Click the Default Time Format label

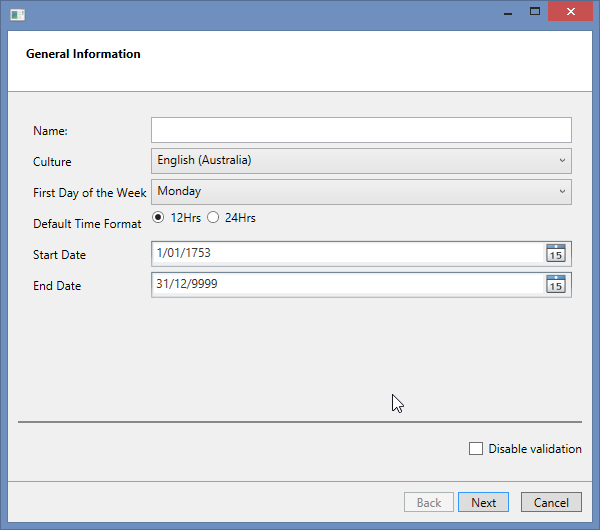point(87,224)
